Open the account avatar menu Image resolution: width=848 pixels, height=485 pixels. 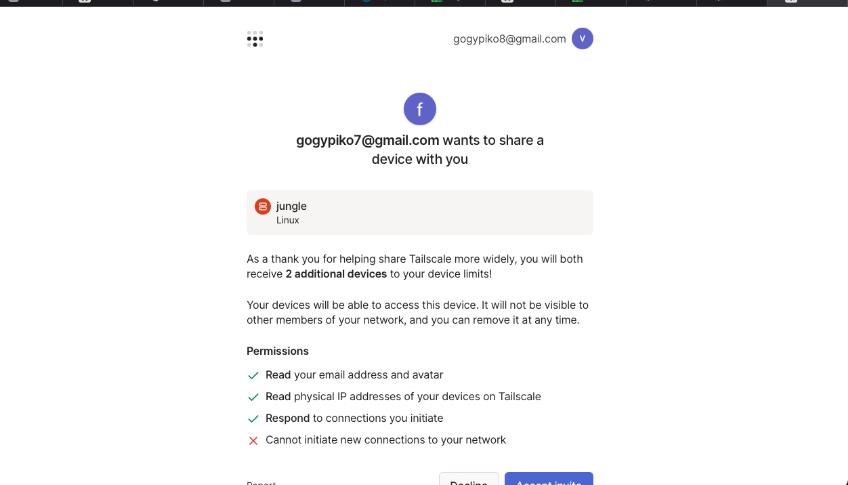[582, 39]
